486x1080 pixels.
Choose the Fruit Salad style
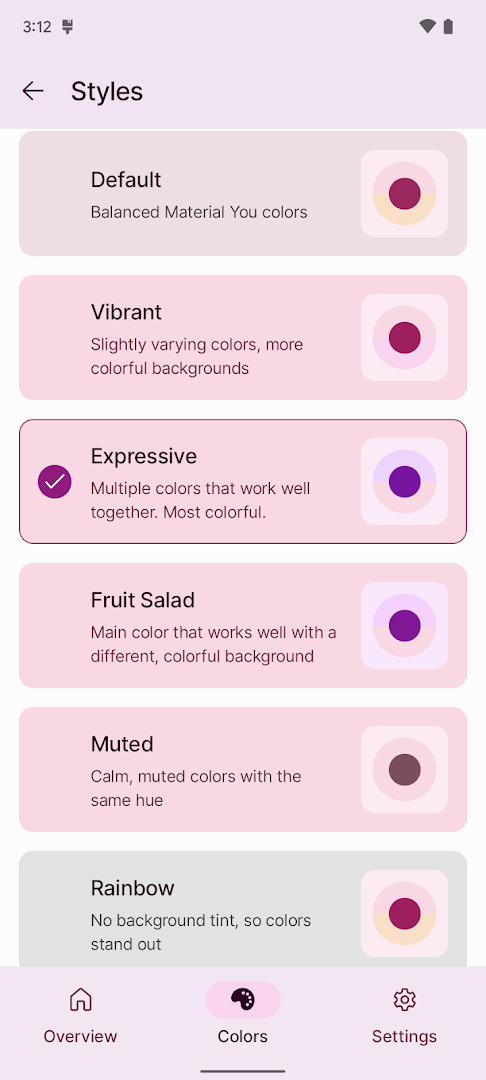point(243,625)
